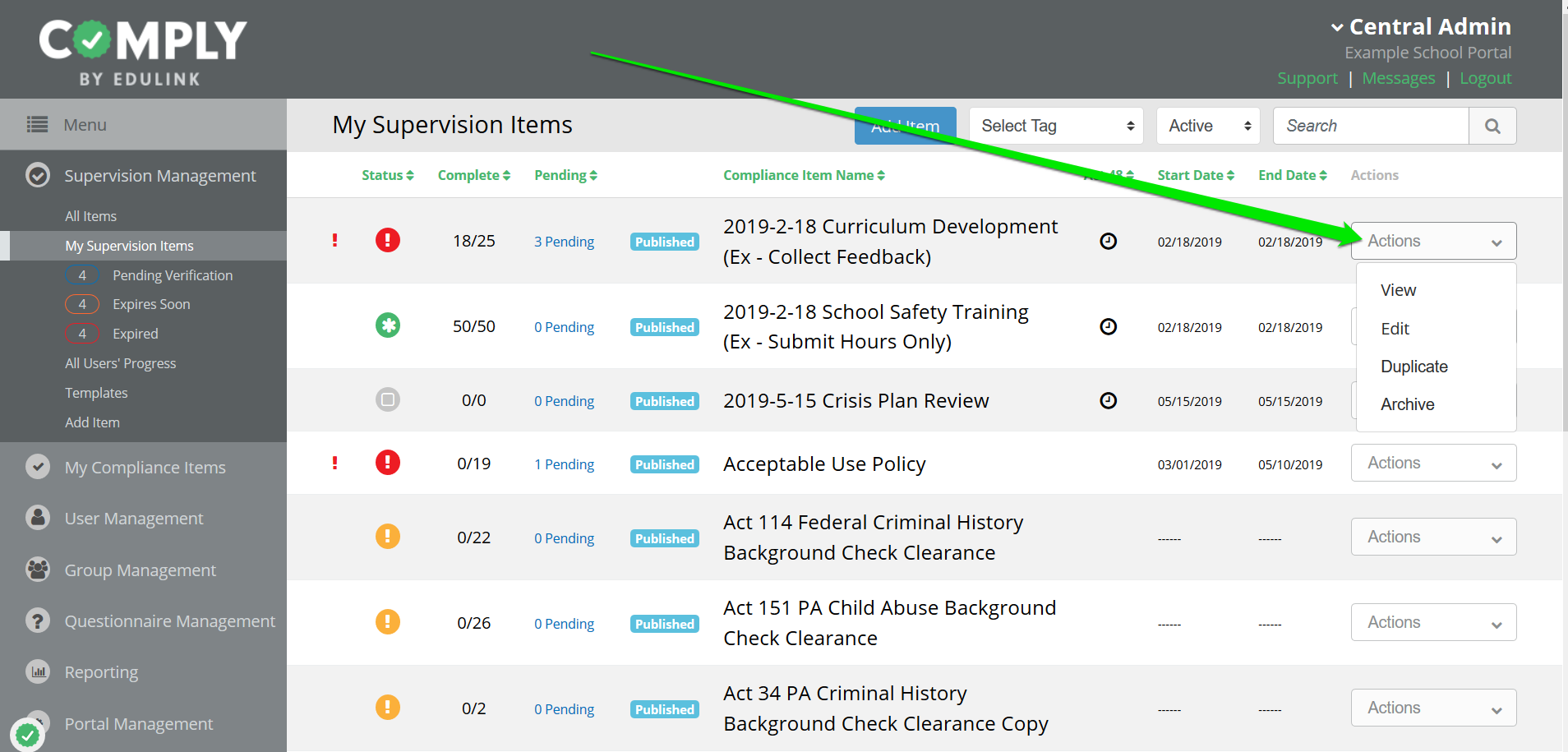
Task: Click the Logout link
Action: click(1486, 78)
